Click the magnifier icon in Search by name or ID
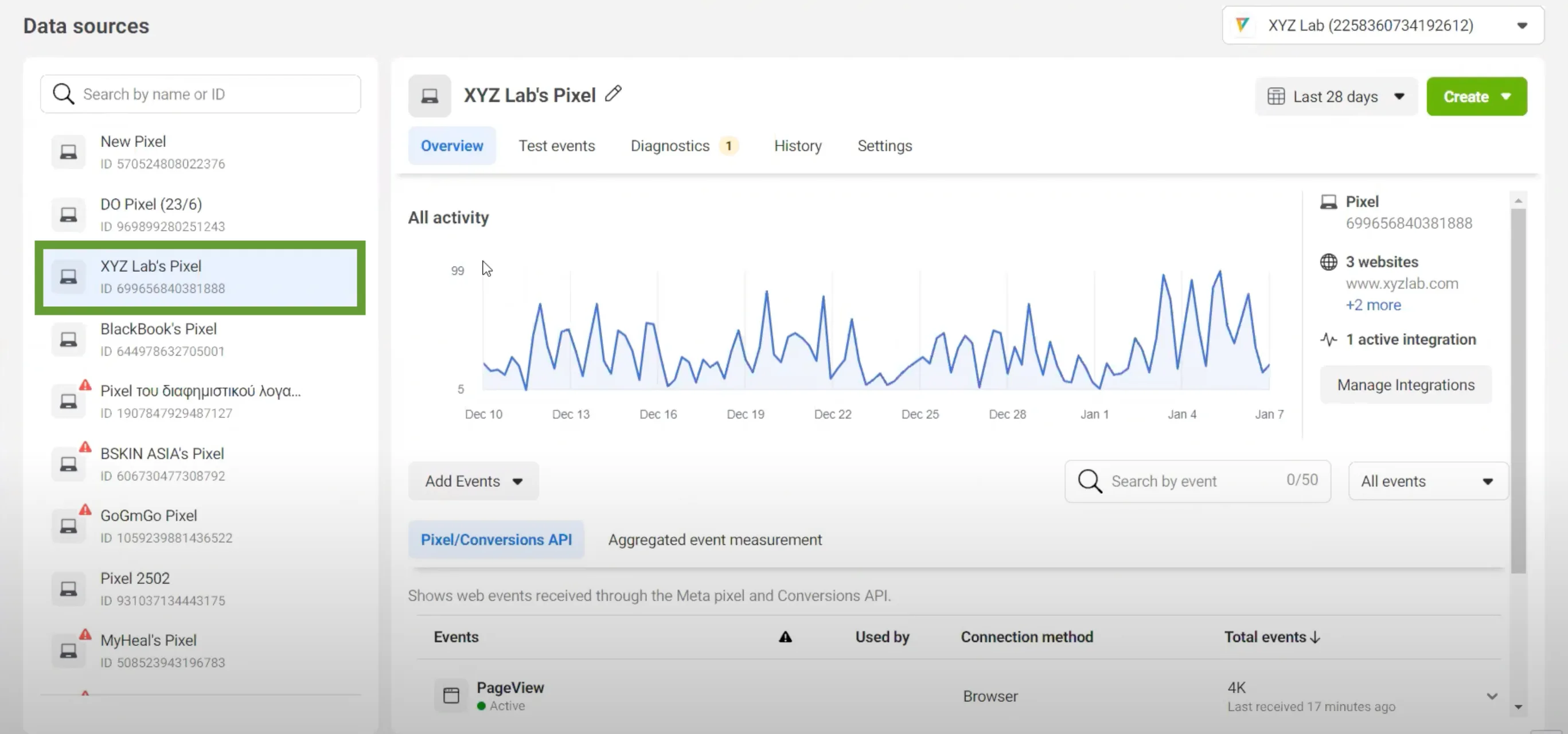The image size is (1568, 734). (63, 93)
